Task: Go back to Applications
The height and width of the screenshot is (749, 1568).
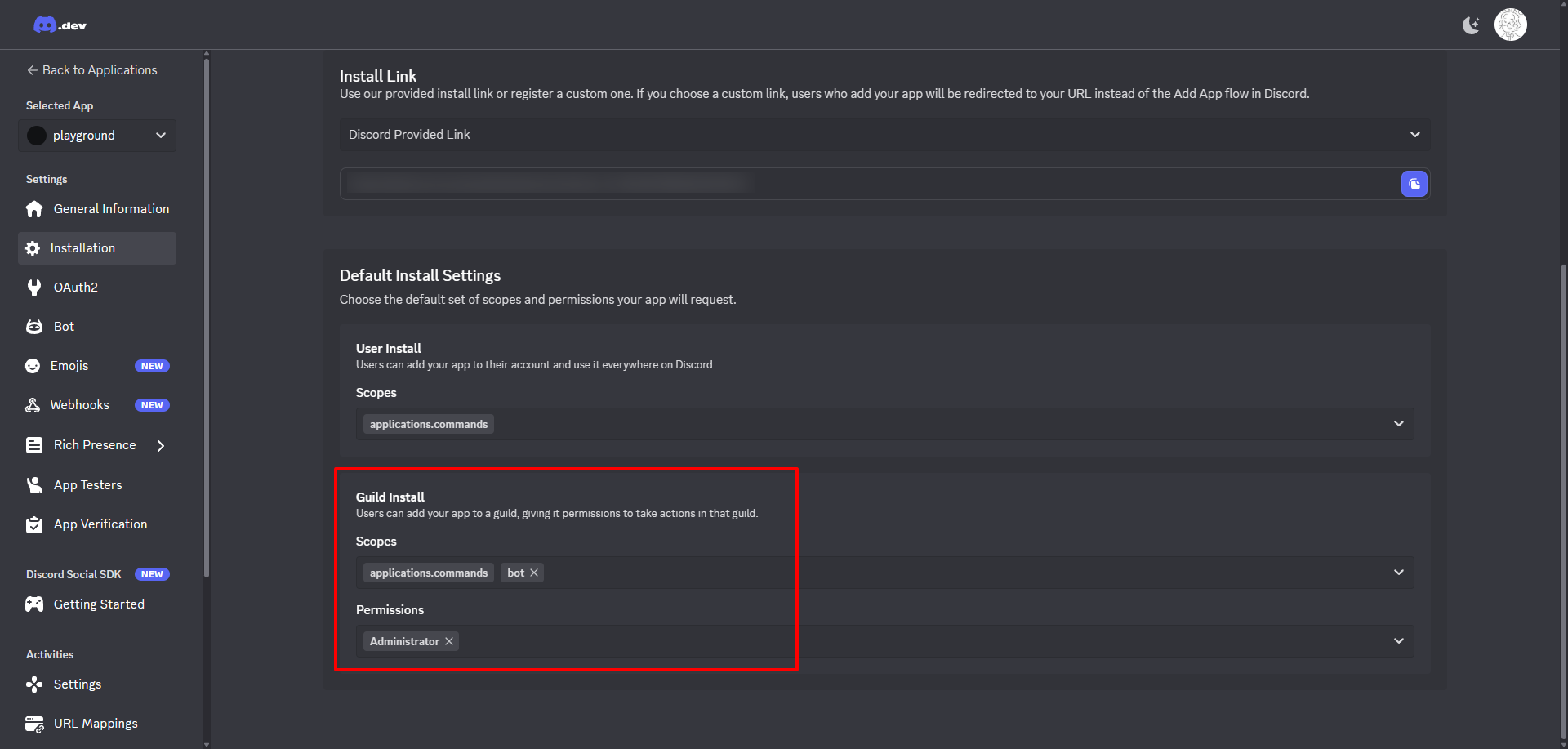Action: (x=91, y=70)
